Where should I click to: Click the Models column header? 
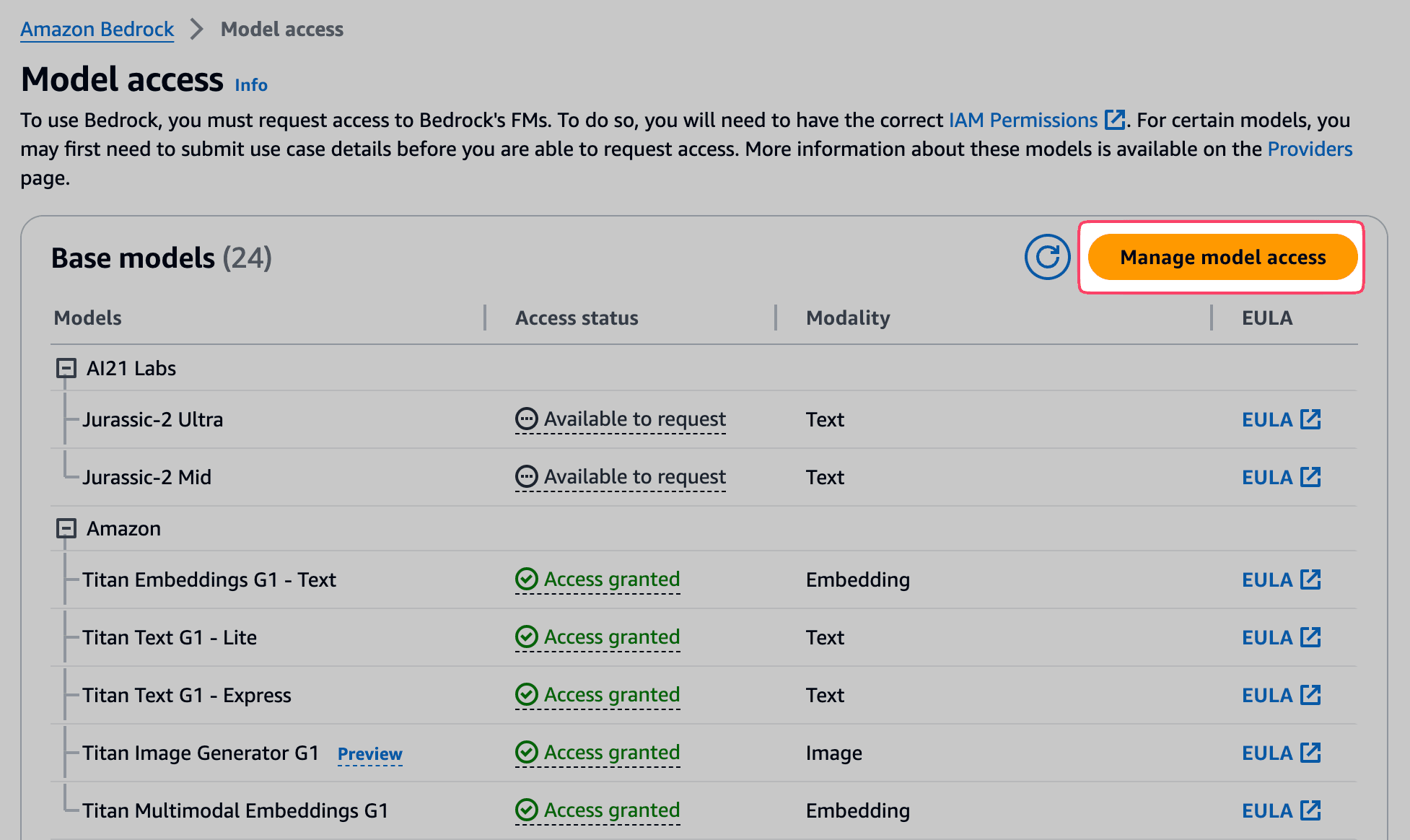(88, 318)
